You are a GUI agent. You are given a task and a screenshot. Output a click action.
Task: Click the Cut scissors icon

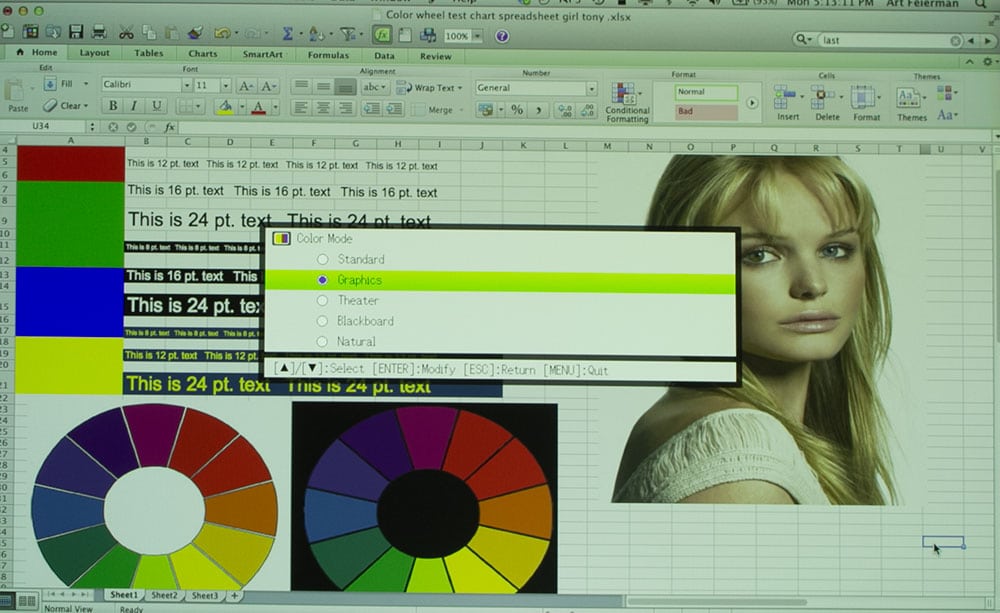click(126, 32)
